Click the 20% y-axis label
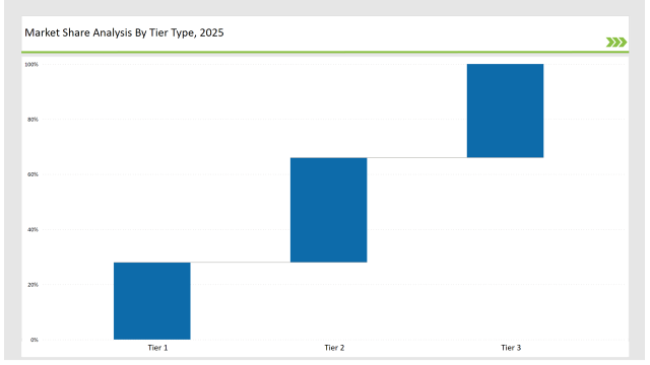The width and height of the screenshot is (650, 365). coord(33,285)
